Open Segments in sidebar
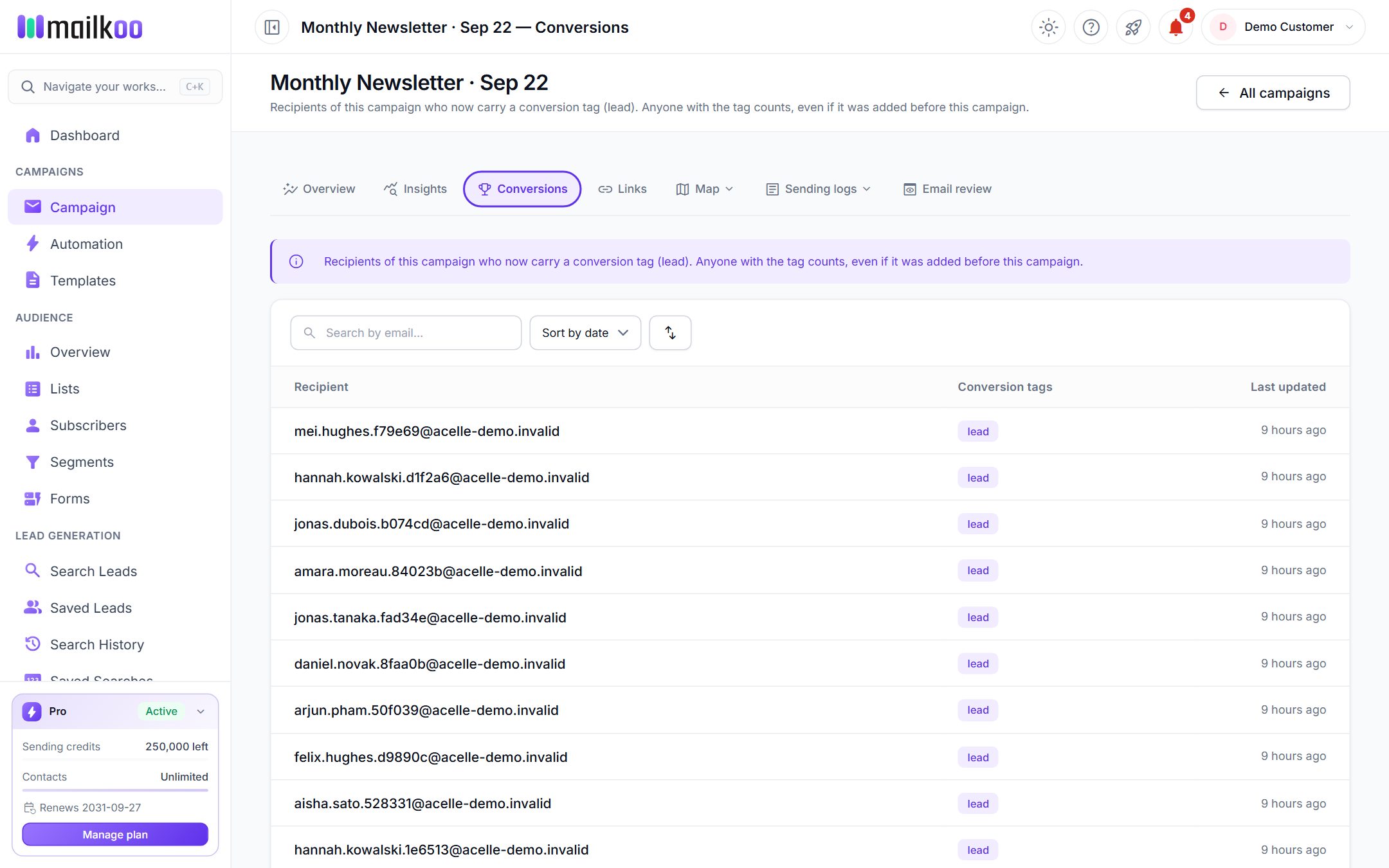This screenshot has height=868, width=1389. pos(115,462)
